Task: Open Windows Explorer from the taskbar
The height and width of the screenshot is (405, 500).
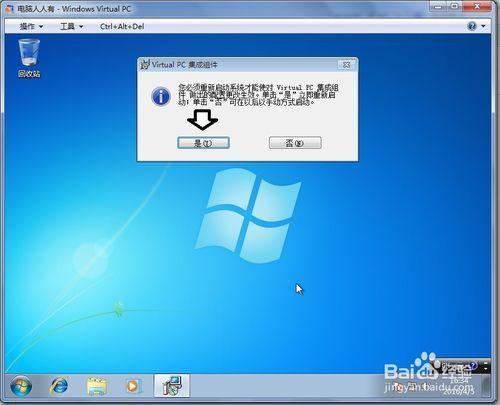Action: pyautogui.click(x=97, y=386)
